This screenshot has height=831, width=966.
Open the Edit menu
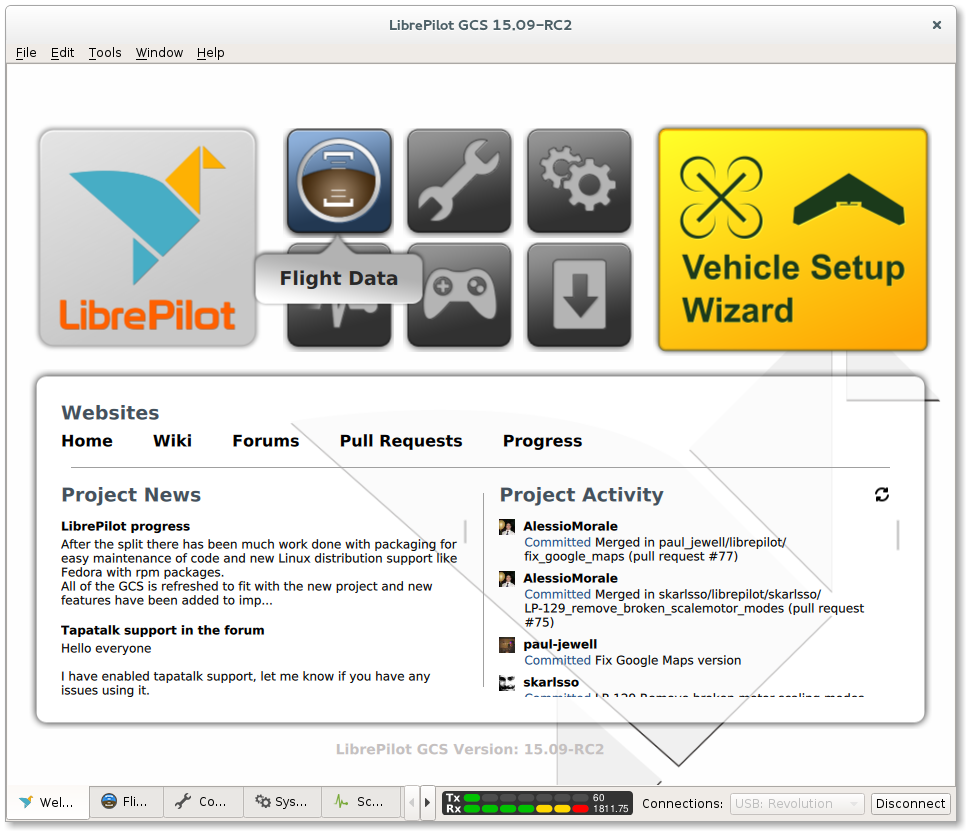[62, 53]
